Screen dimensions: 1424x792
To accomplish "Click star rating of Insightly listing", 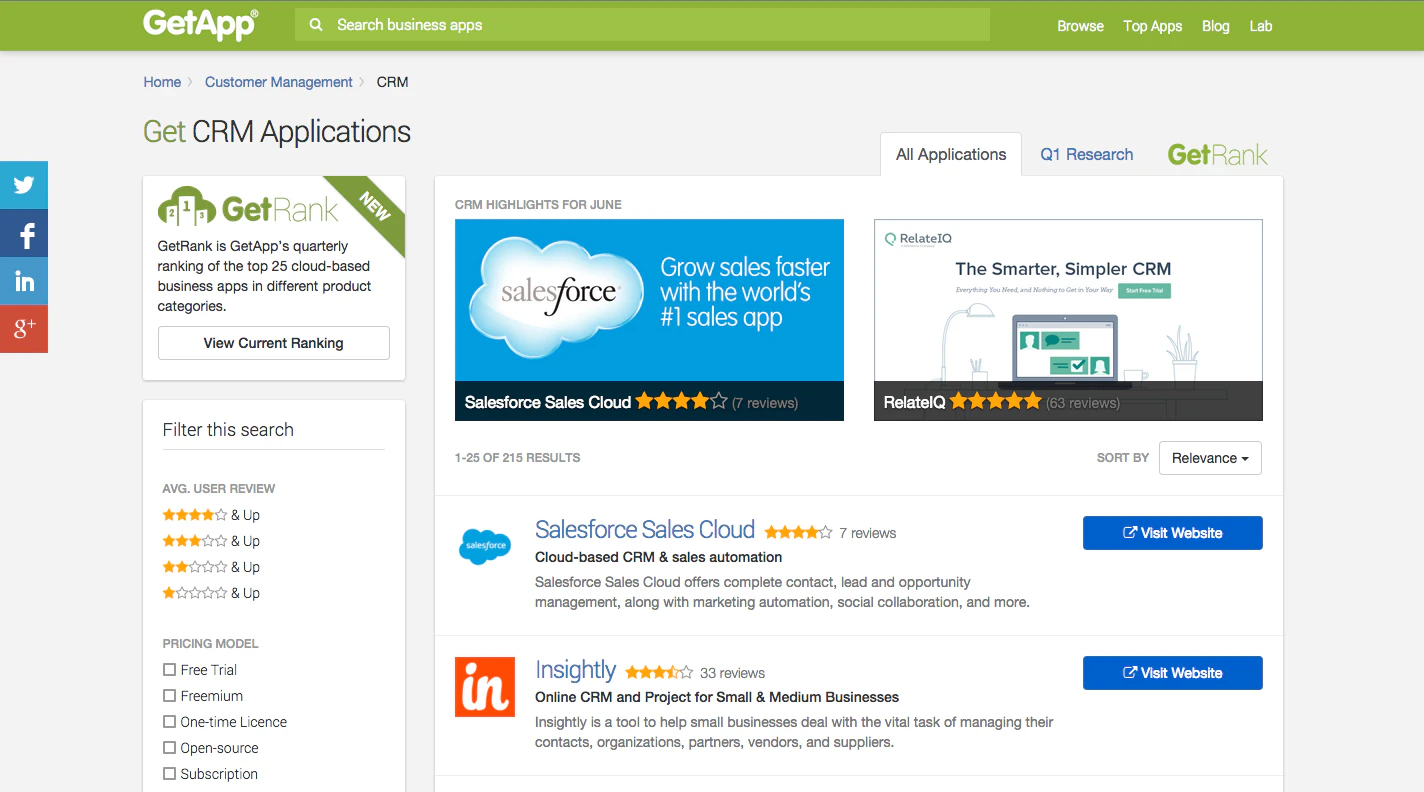I will (x=659, y=673).
